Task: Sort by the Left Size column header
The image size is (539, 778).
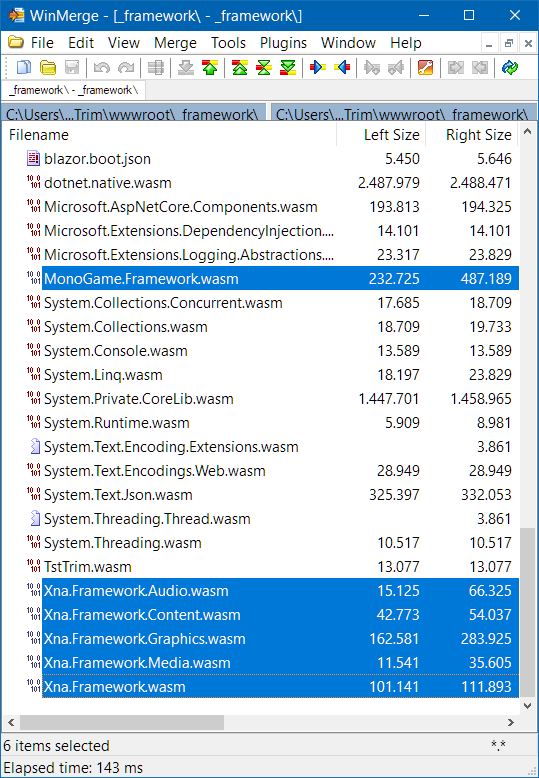Action: point(381,135)
